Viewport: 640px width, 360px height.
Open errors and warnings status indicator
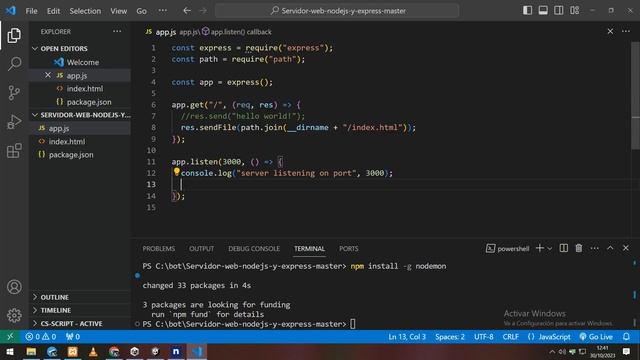[40, 337]
